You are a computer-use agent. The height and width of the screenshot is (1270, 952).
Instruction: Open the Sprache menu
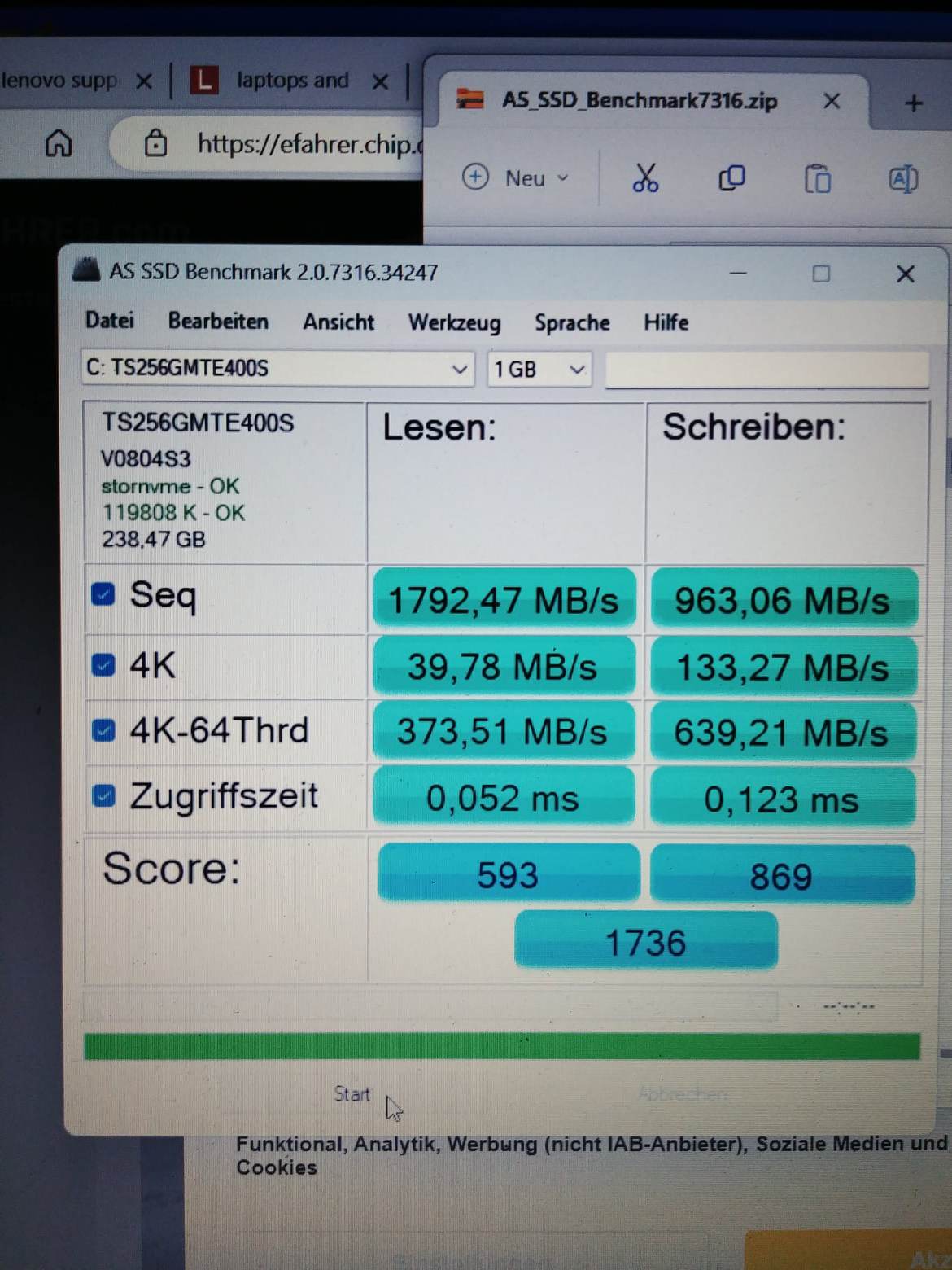pos(572,322)
